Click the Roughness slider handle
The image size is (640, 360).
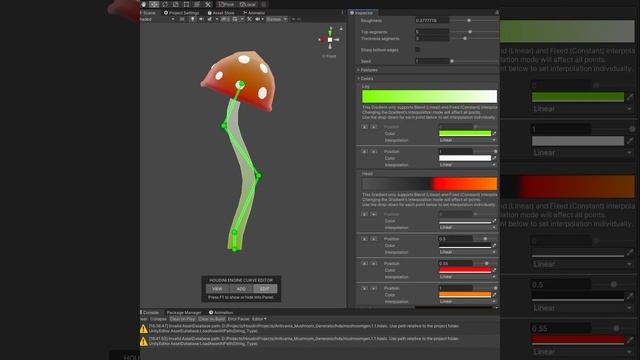coord(469,20)
